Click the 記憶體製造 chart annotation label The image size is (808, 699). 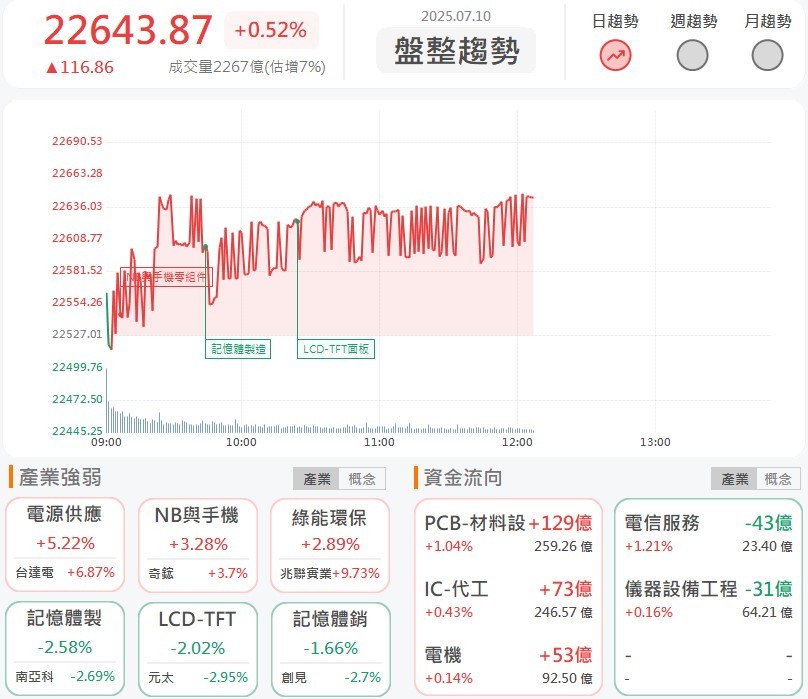click(238, 349)
